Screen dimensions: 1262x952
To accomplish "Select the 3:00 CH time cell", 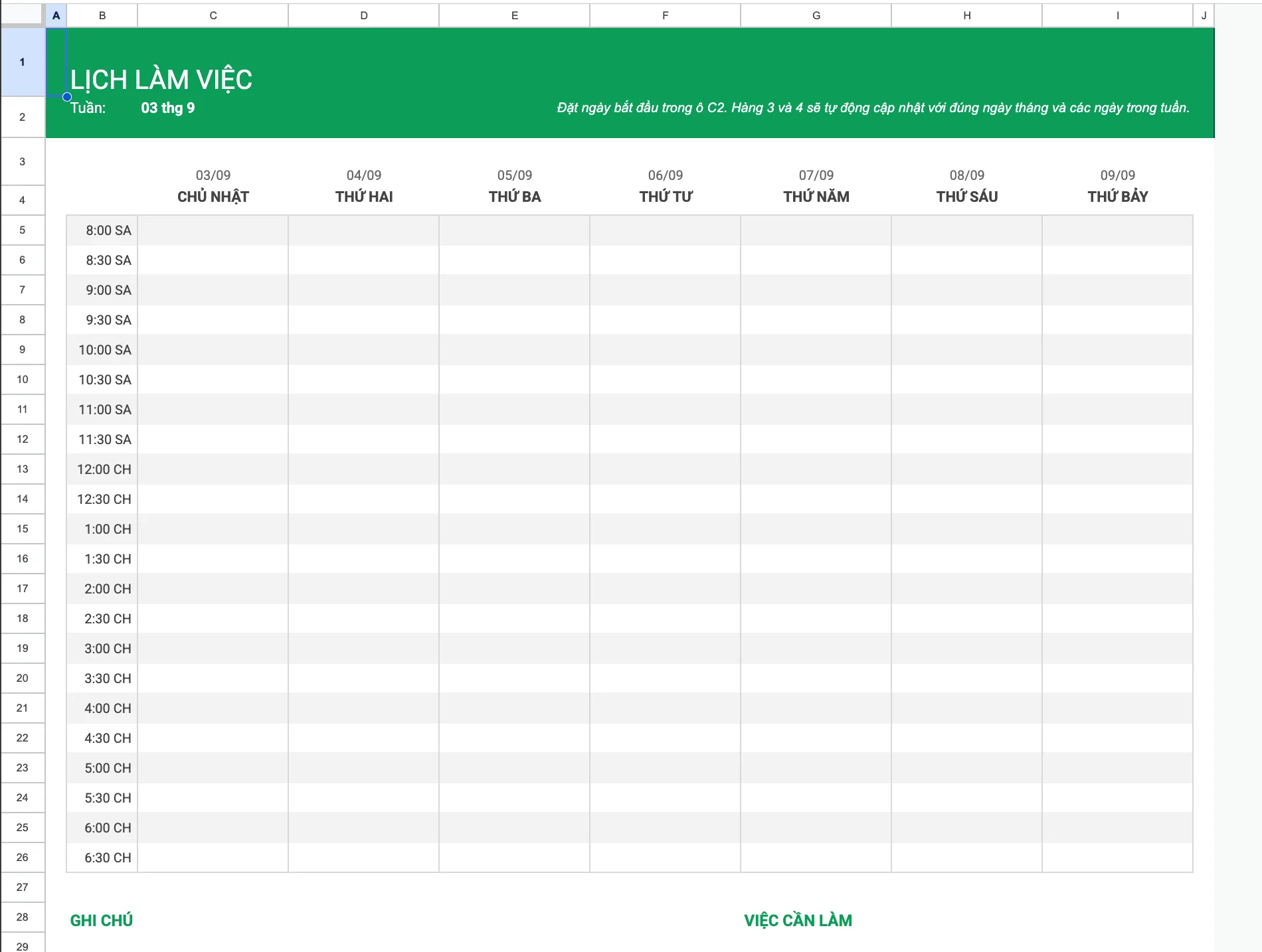I will (x=102, y=649).
